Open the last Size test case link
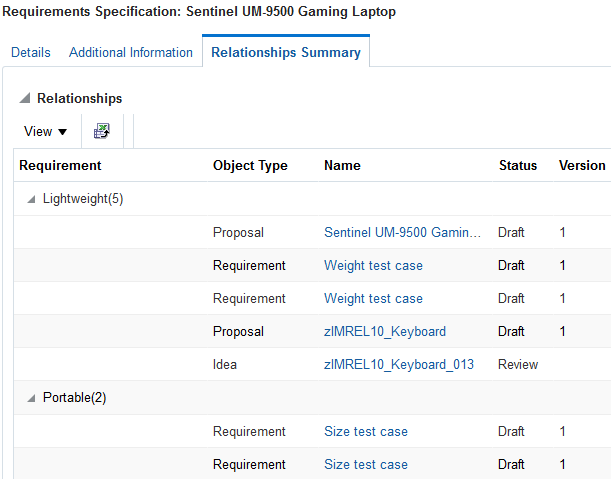The image size is (611, 479). click(x=366, y=464)
